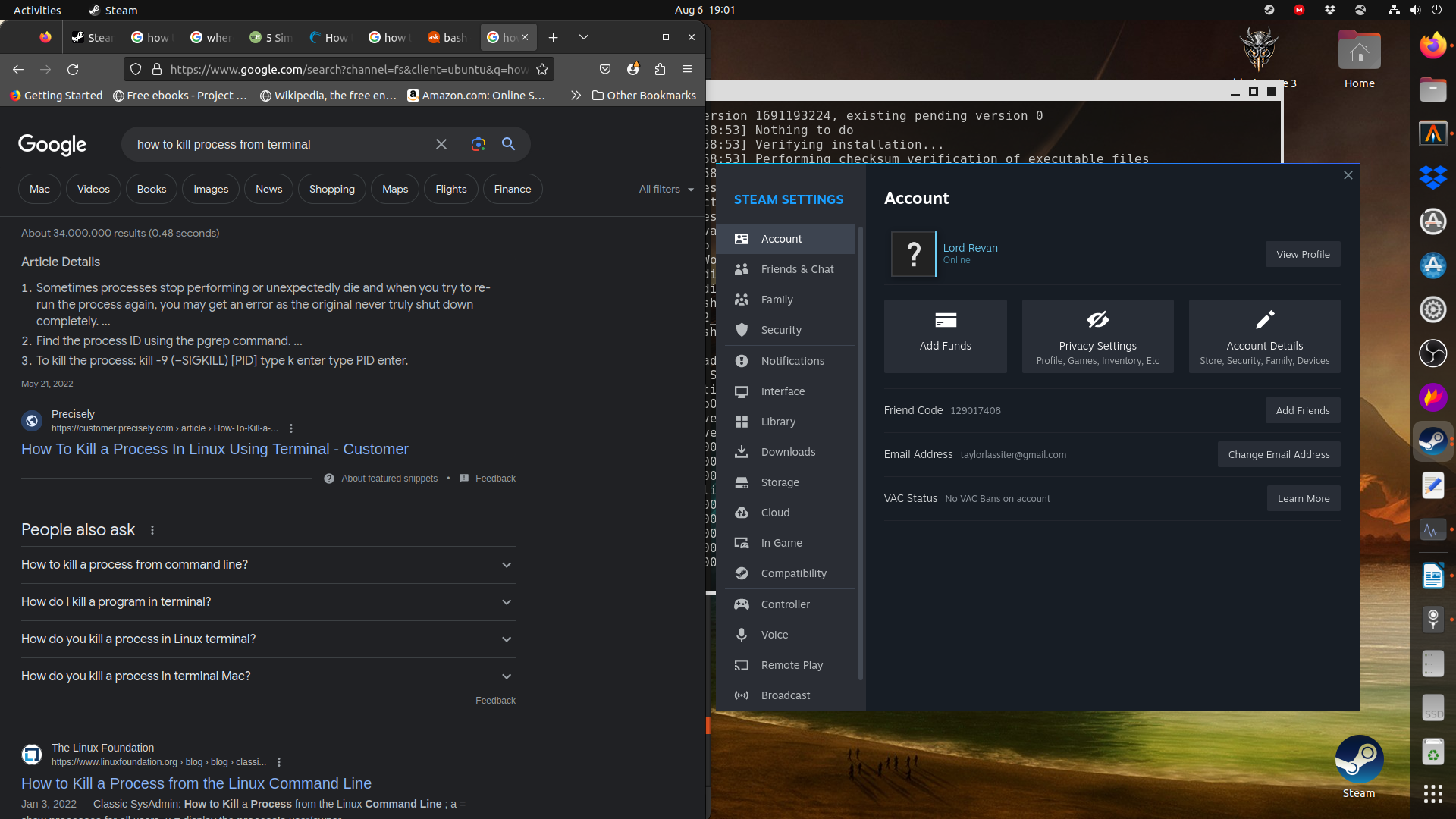Open the Firefox hamburger menu
The width and height of the screenshot is (1456, 819).
point(687,69)
